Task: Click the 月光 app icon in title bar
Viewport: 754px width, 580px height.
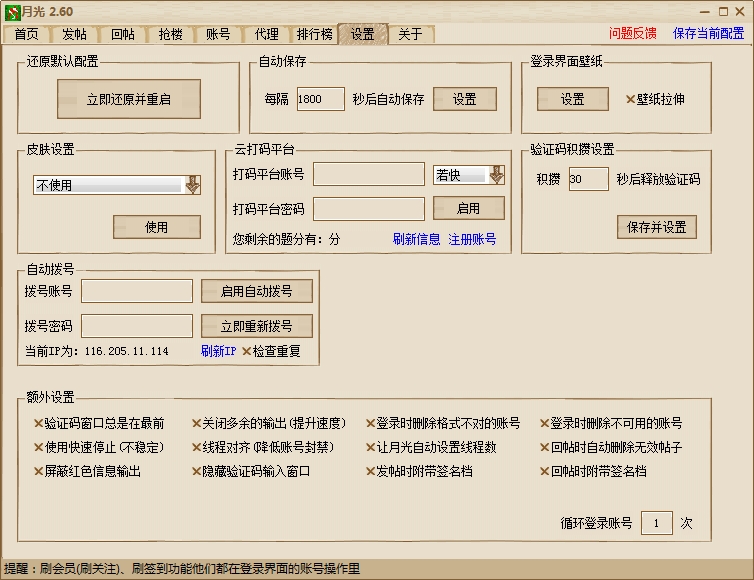Action: pos(11,11)
